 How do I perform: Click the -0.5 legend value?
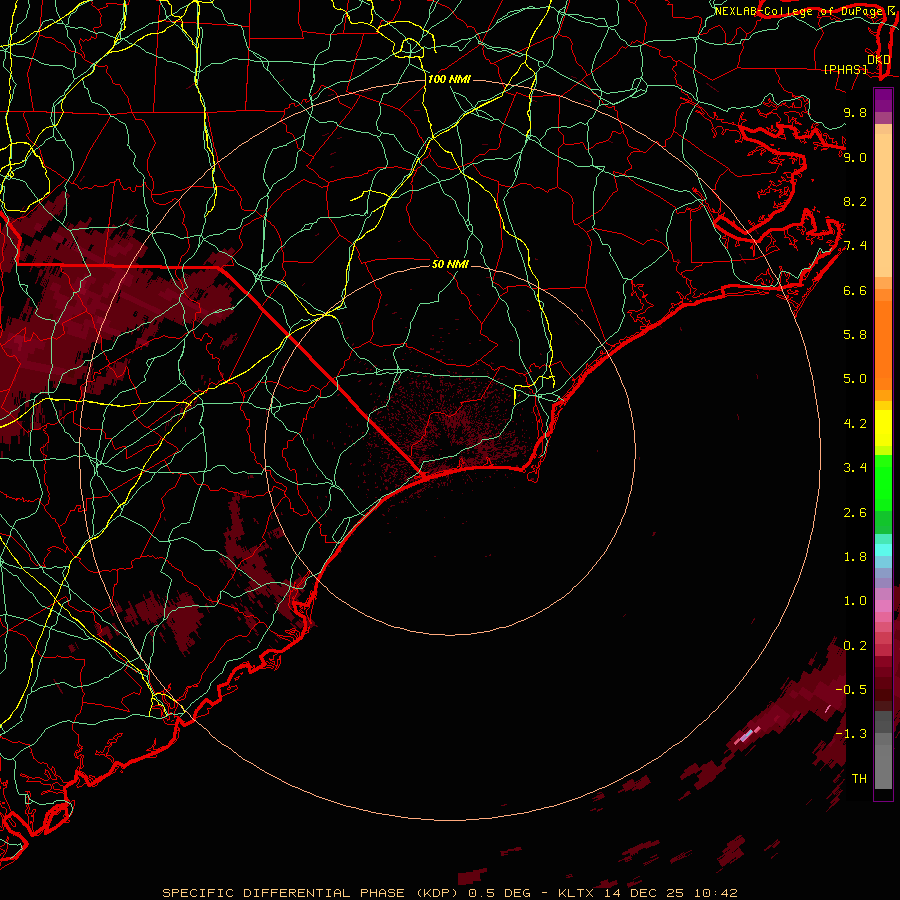pos(851,689)
